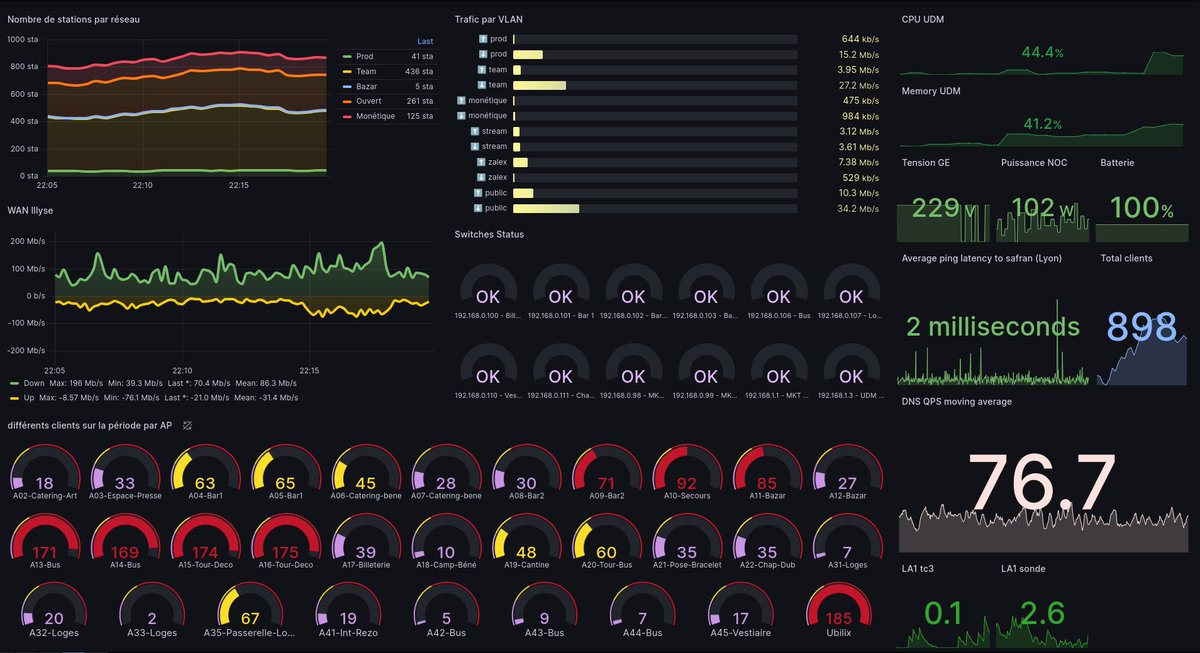
Task: Open the CPU UDM panel title menu
Action: (x=923, y=19)
